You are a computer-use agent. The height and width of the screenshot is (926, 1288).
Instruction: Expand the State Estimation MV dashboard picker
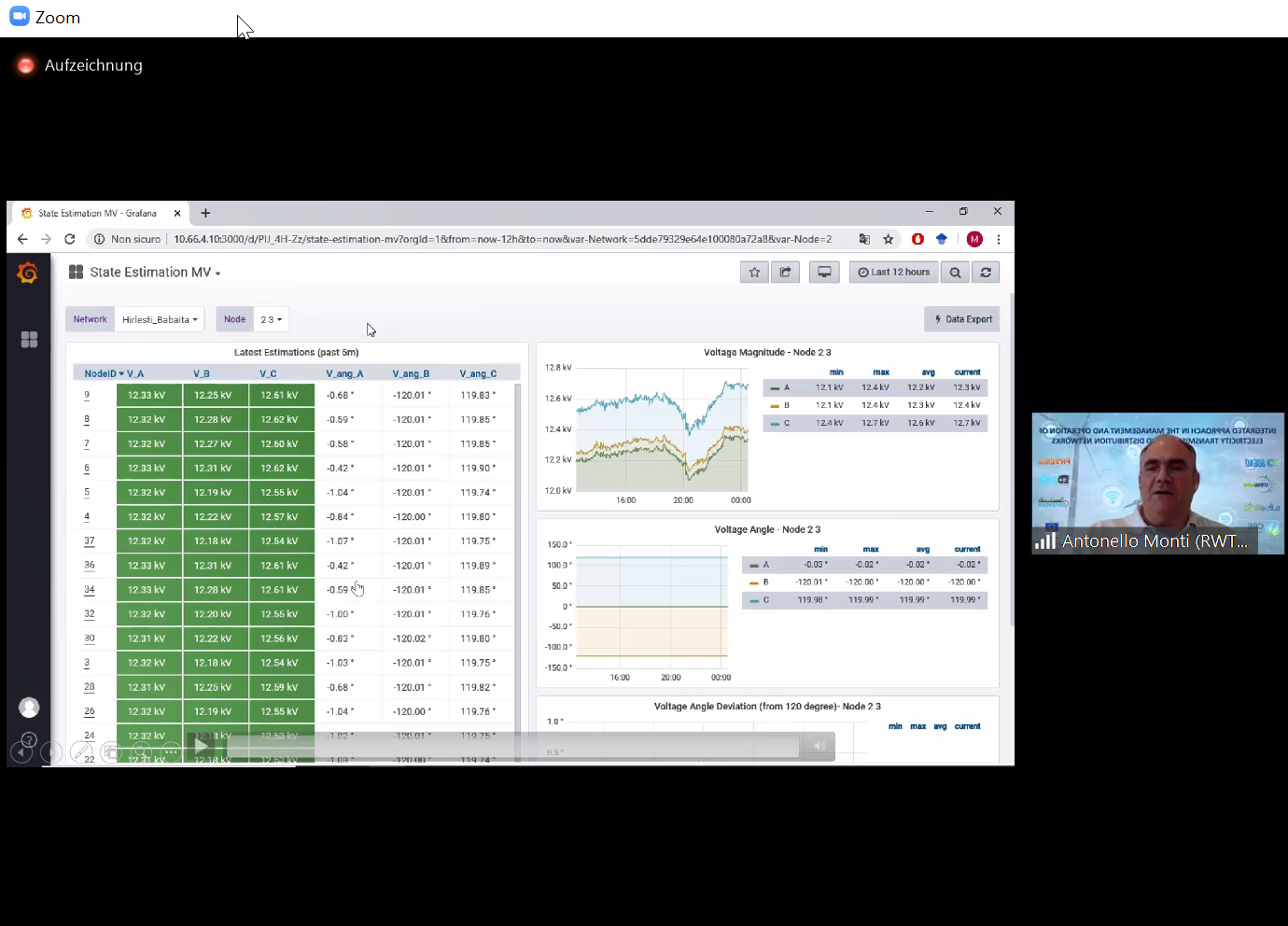tap(155, 273)
